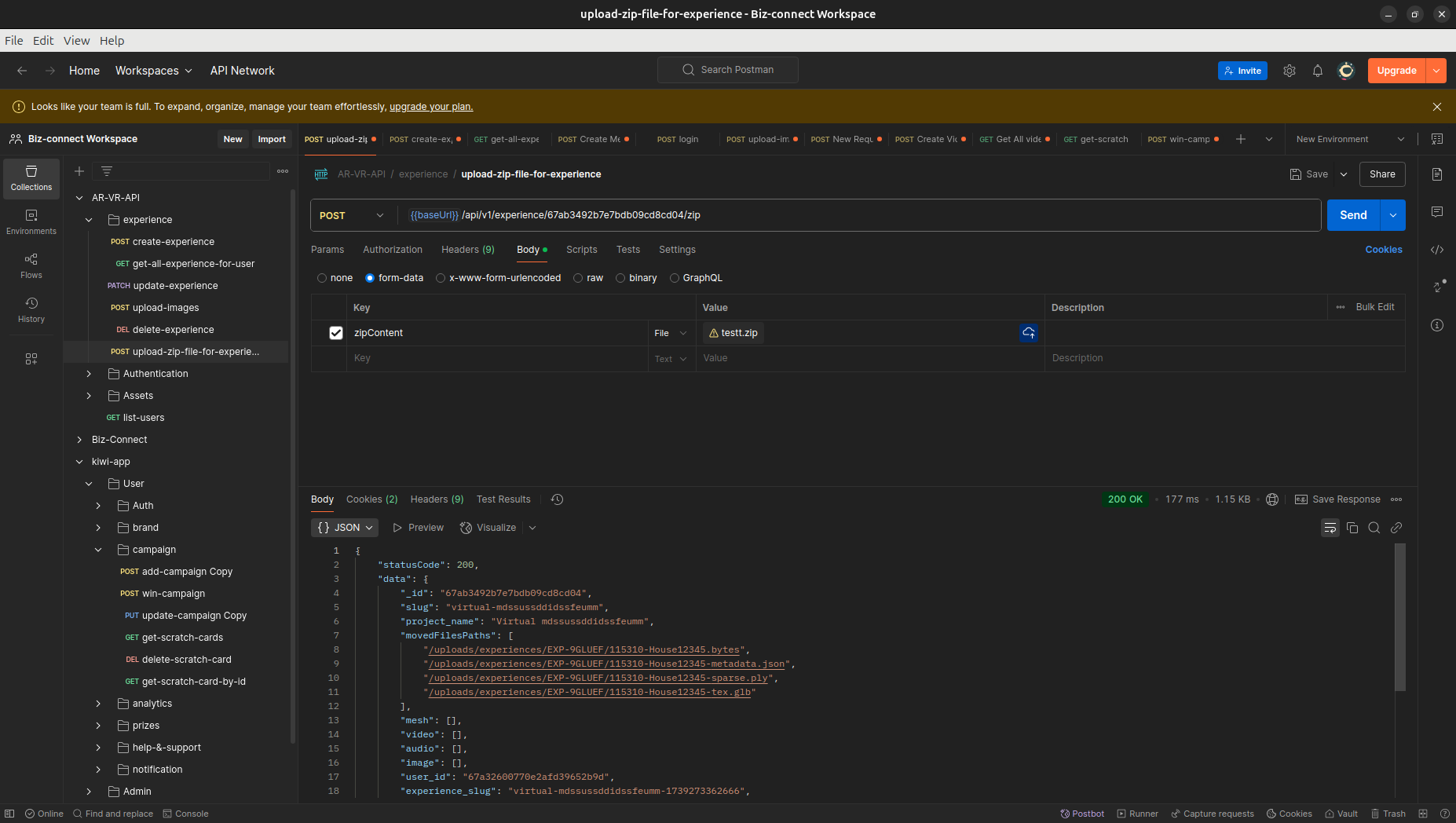Viewport: 1456px width, 823px height.
Task: Open the History sidebar panel
Action: click(x=31, y=310)
